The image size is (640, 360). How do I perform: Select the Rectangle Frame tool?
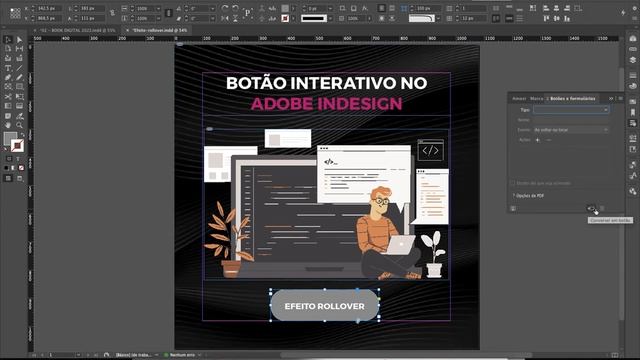click(x=8, y=87)
